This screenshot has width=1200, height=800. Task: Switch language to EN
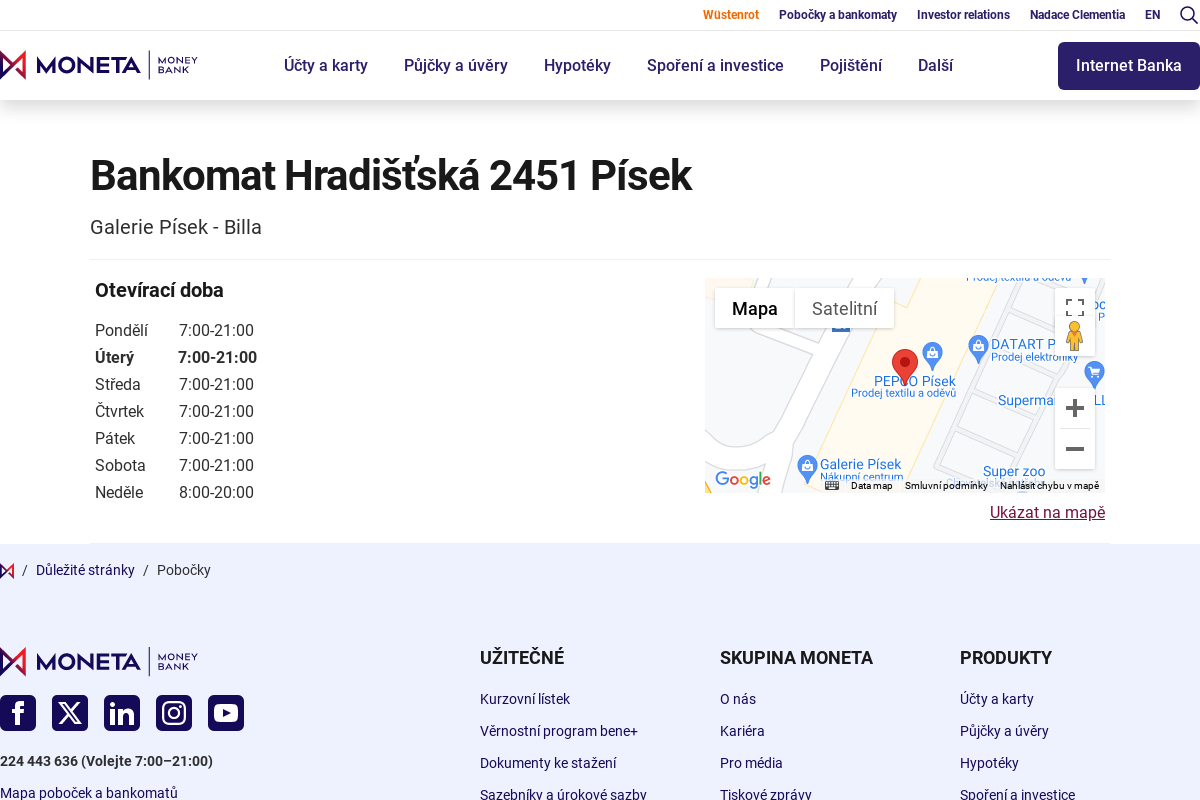pyautogui.click(x=1153, y=15)
